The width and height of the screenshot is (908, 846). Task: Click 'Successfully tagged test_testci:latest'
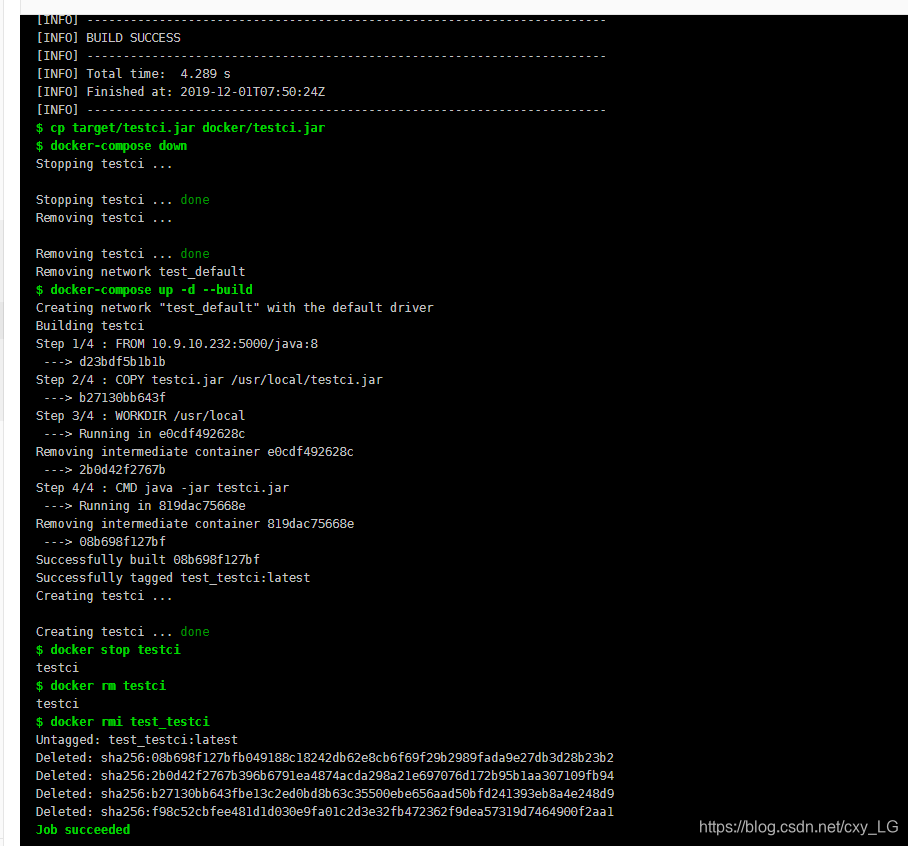click(x=173, y=577)
